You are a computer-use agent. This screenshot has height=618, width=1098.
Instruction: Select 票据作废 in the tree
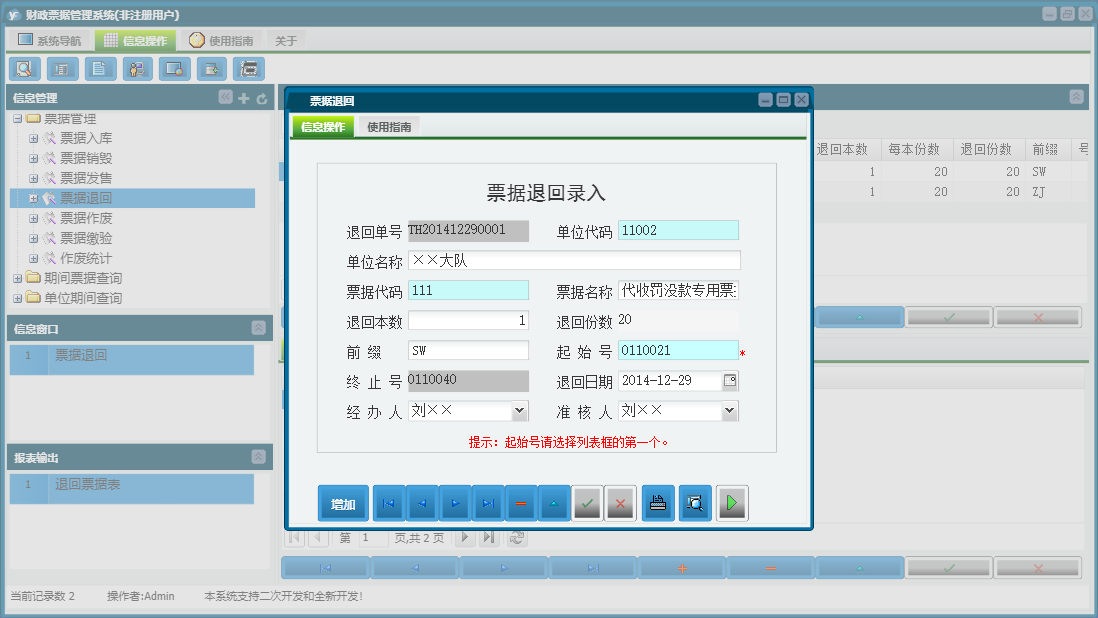click(x=86, y=218)
